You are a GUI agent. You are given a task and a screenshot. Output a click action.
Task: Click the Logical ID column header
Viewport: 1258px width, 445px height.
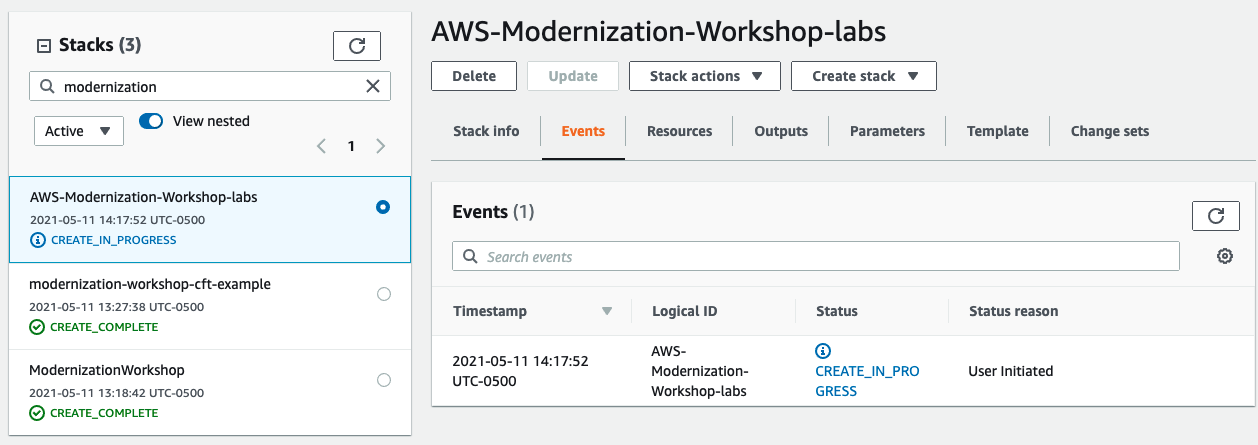coord(684,311)
